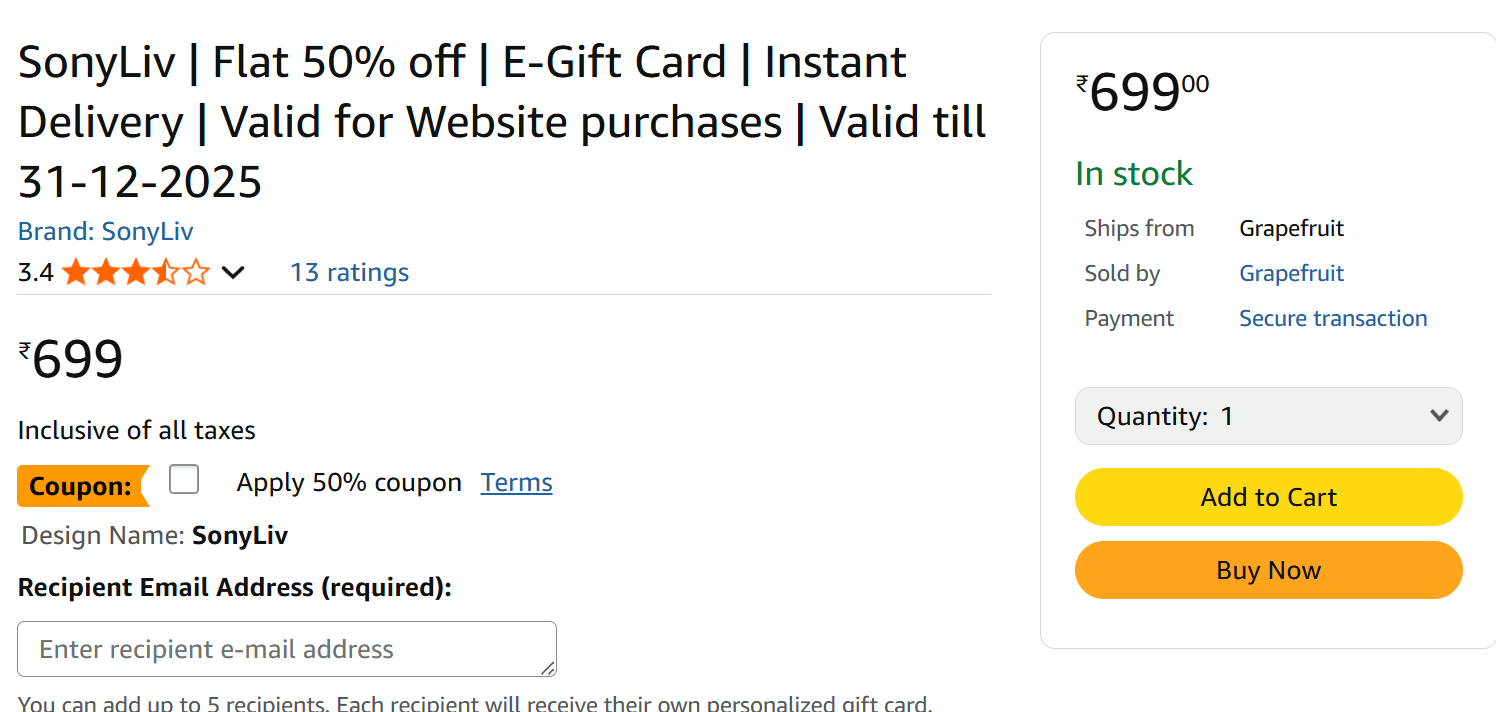The image size is (1496, 712).
Task: Click the resize handle of the email field
Action: [549, 668]
